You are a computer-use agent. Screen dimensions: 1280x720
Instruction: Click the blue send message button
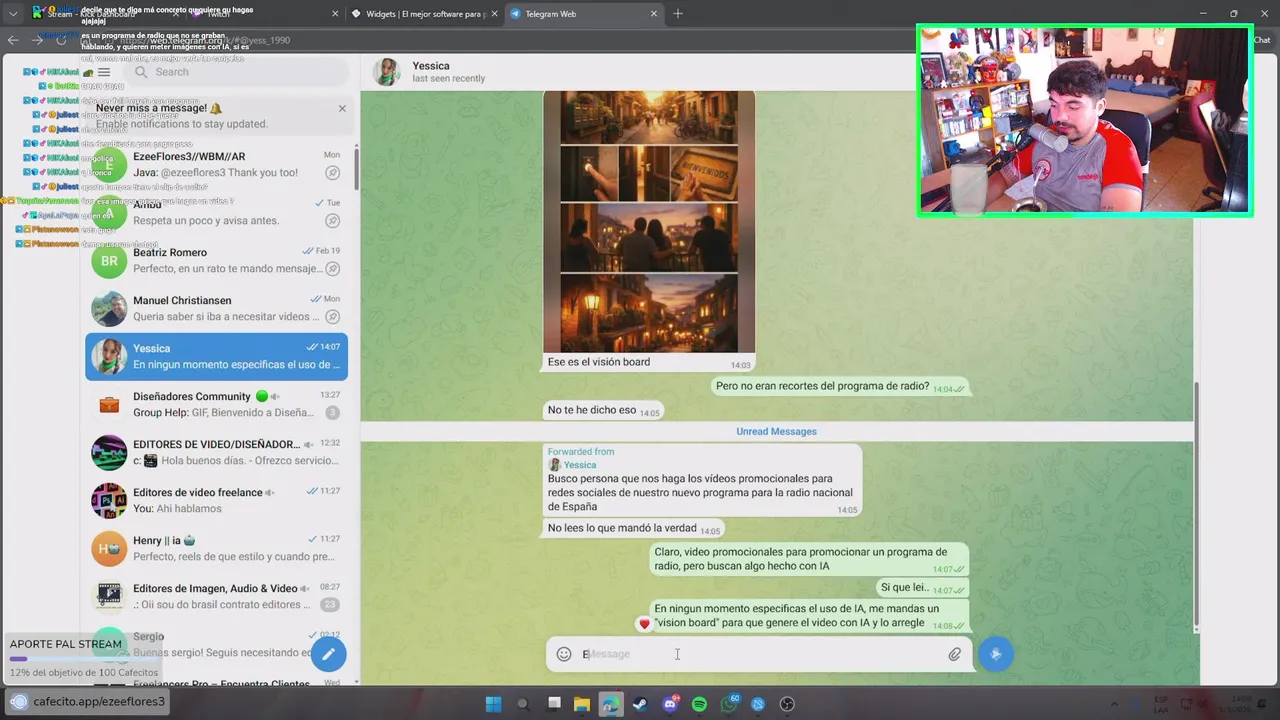[x=995, y=654]
